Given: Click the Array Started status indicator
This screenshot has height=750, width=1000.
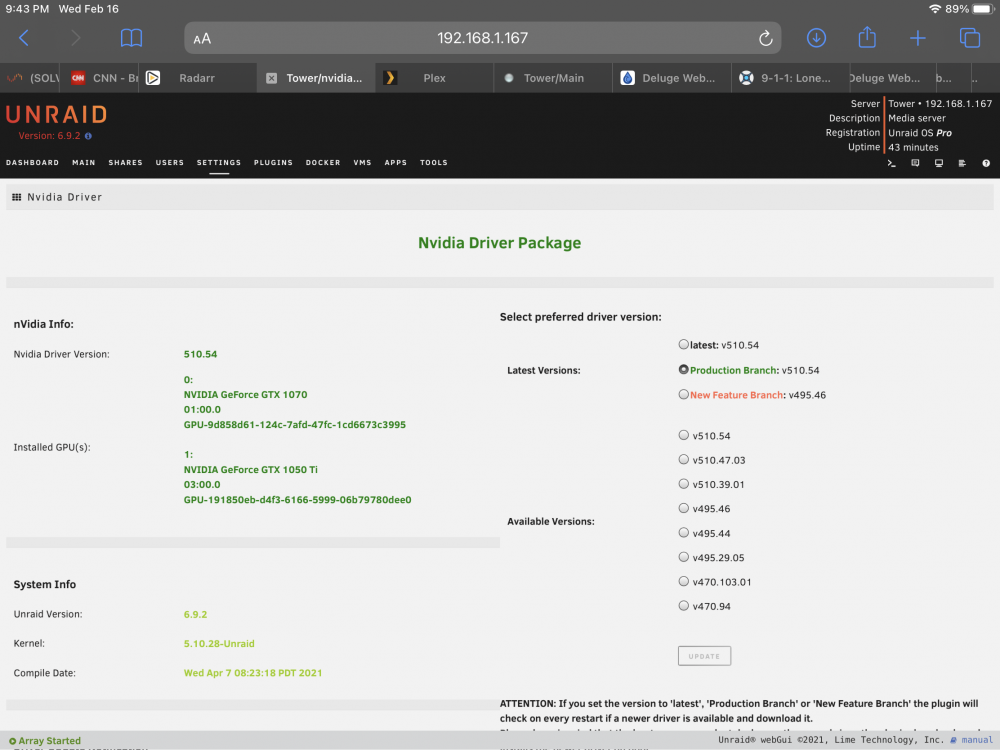Looking at the screenshot, I should click(x=45, y=740).
